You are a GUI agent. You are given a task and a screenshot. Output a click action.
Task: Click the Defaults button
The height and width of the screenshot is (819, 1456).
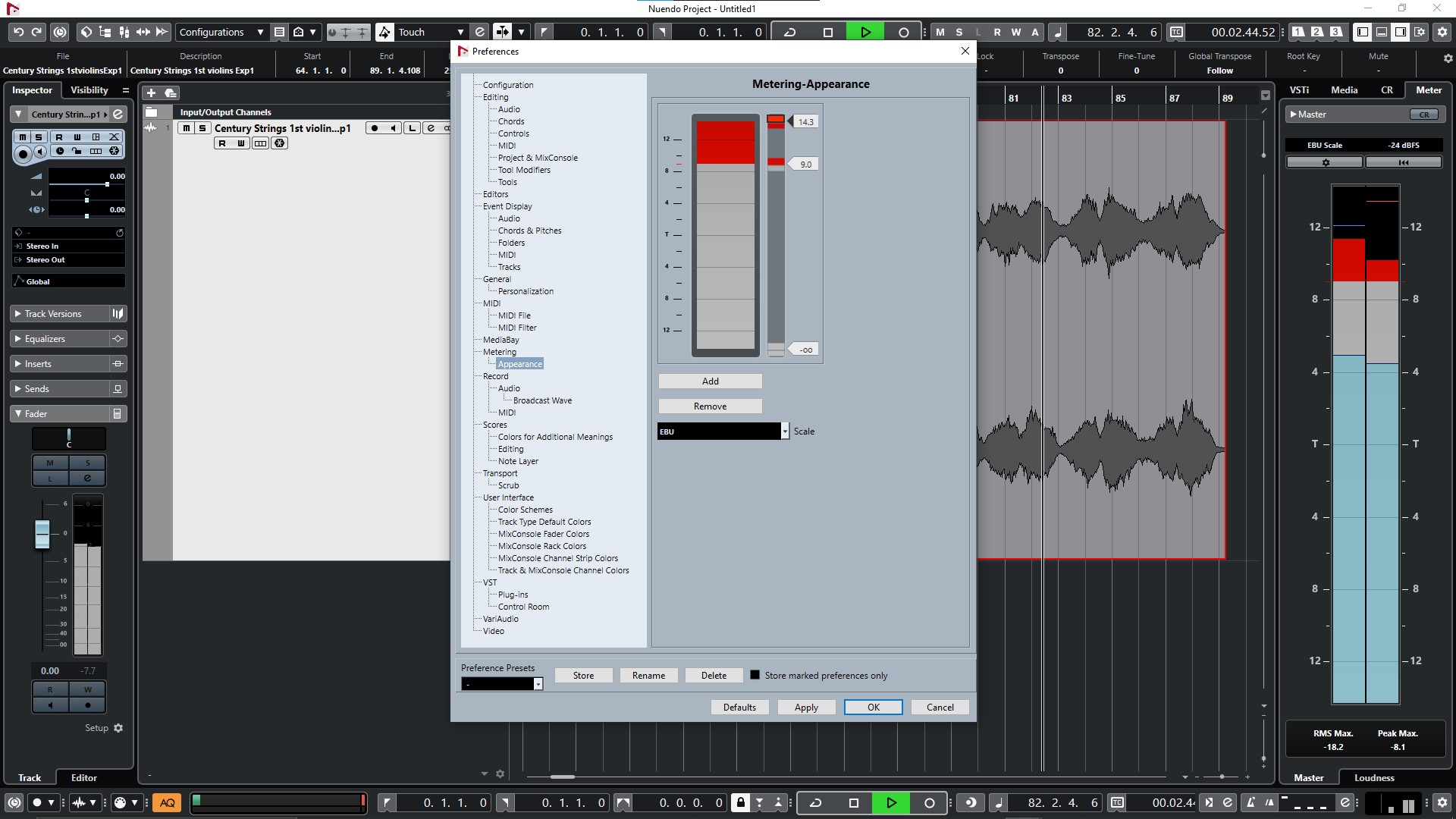739,707
